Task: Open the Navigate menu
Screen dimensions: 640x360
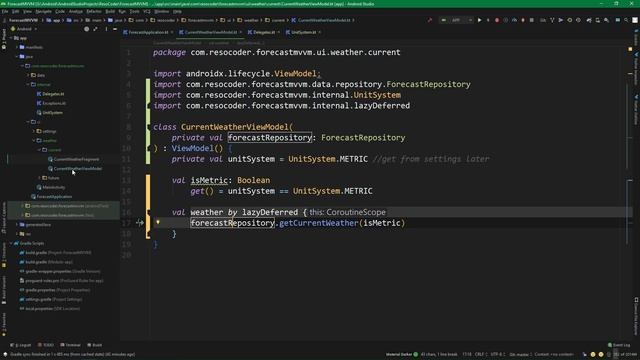Action: (x=43, y=11)
